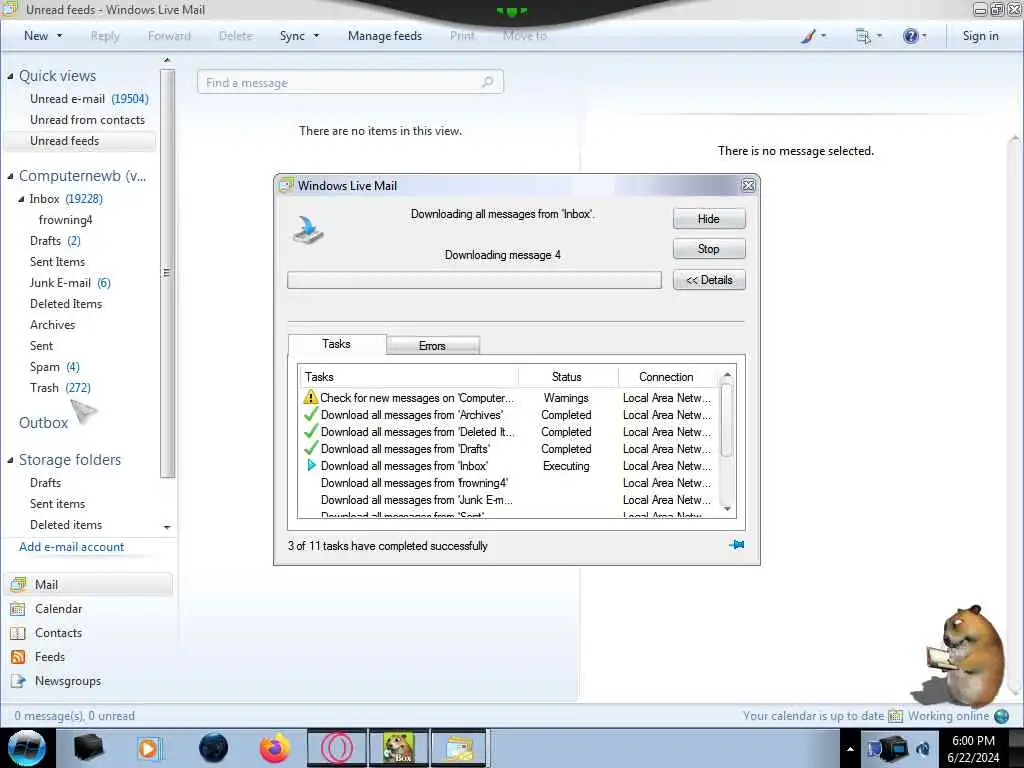Click the blue executing arrow for Inbox task
The height and width of the screenshot is (768, 1024).
312,466
